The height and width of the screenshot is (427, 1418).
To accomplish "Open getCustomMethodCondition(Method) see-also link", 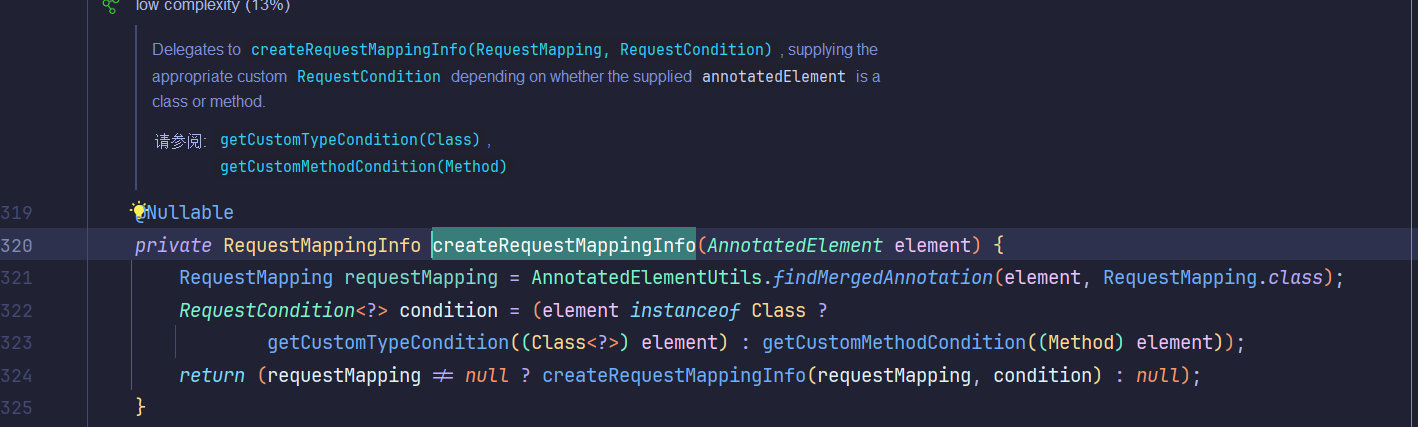I will (363, 166).
